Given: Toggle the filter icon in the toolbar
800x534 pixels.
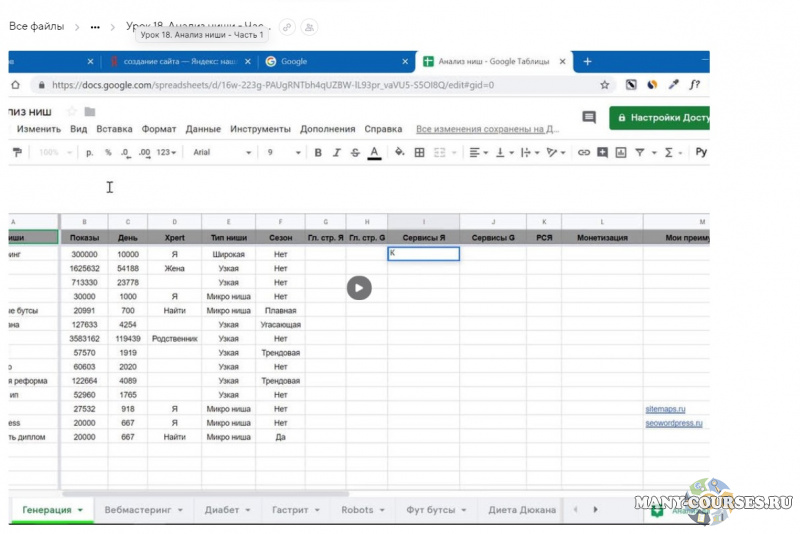Looking at the screenshot, I should (x=640, y=153).
